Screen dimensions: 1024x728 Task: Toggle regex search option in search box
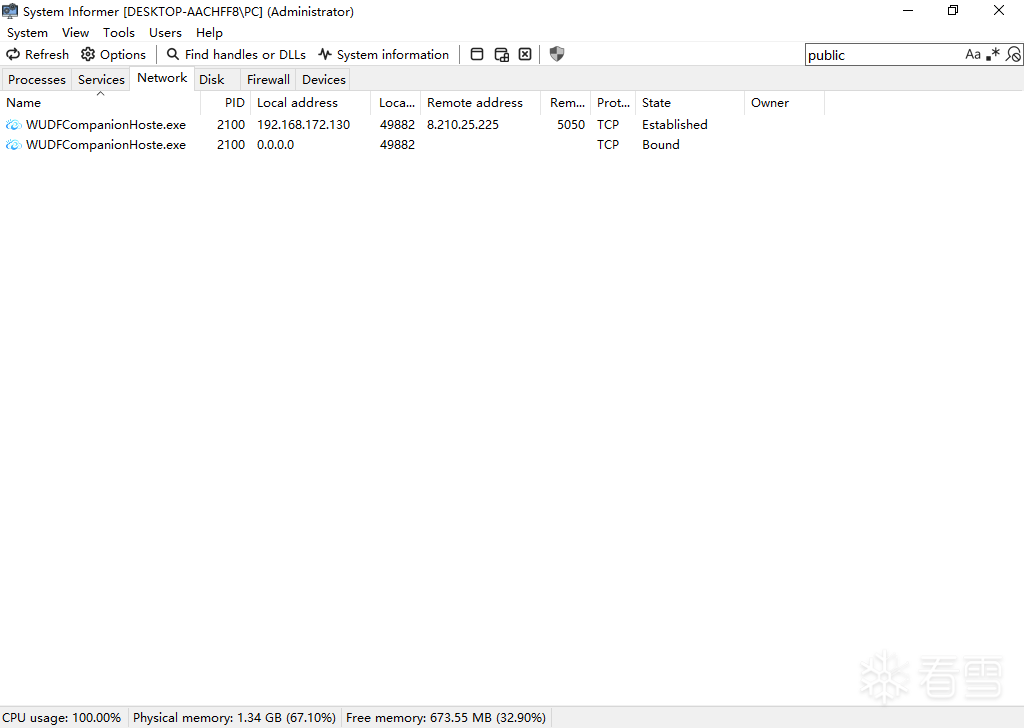[993, 55]
